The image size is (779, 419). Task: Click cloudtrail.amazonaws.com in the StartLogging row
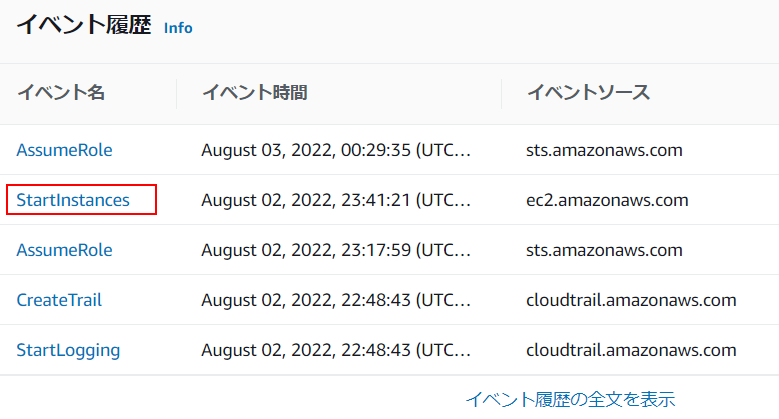[x=631, y=350]
